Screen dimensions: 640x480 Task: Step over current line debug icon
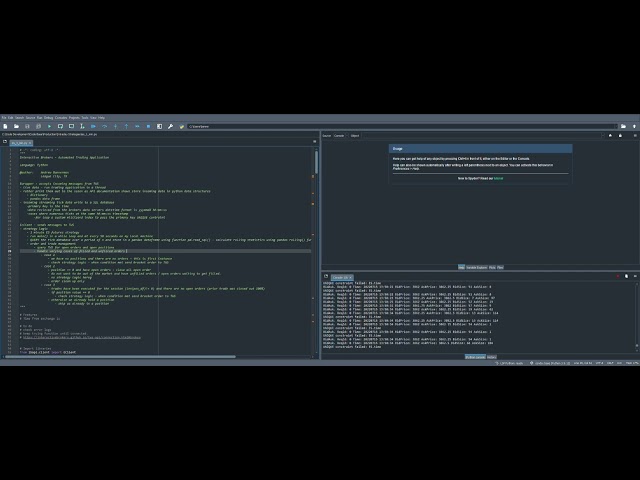[104, 127]
